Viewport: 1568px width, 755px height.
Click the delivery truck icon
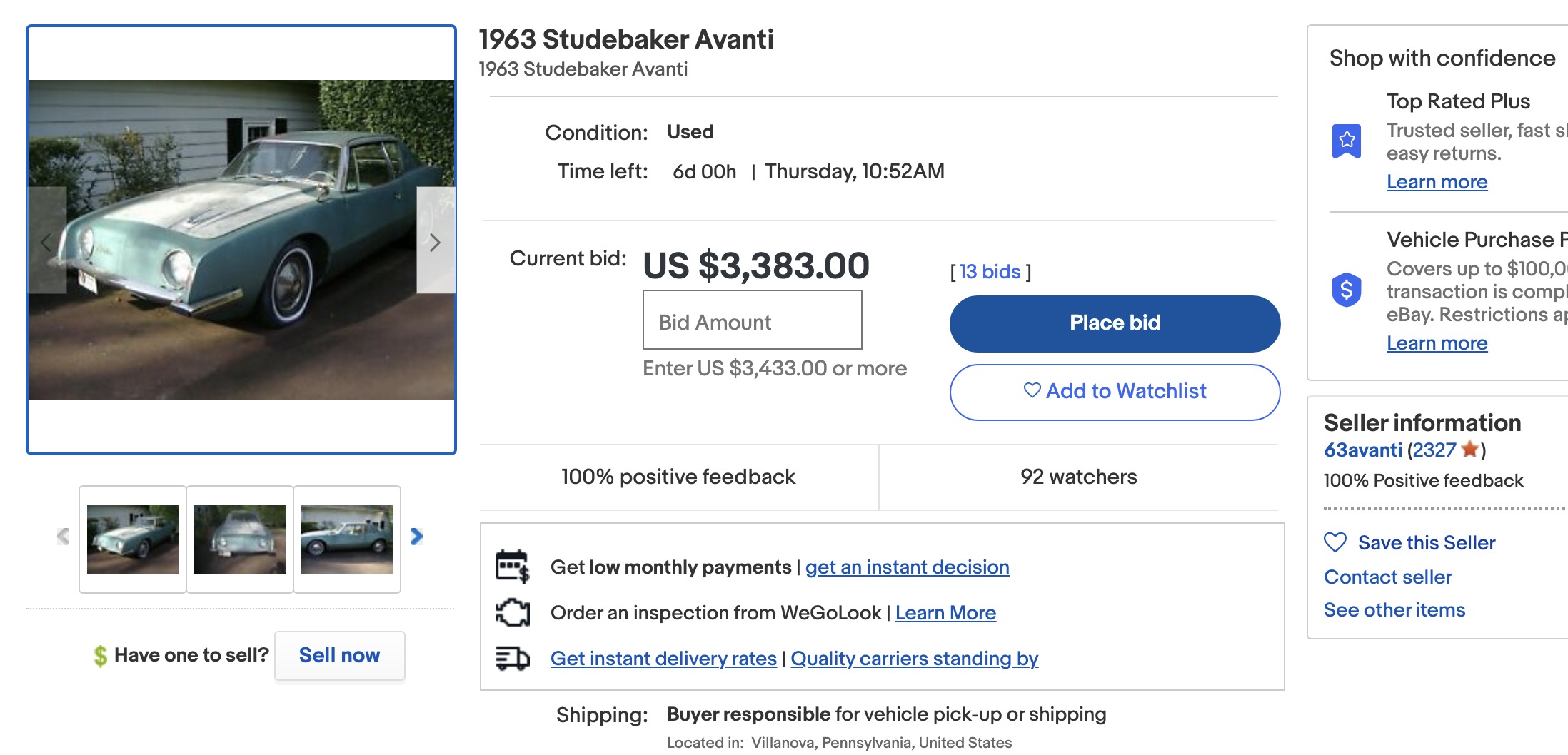512,658
